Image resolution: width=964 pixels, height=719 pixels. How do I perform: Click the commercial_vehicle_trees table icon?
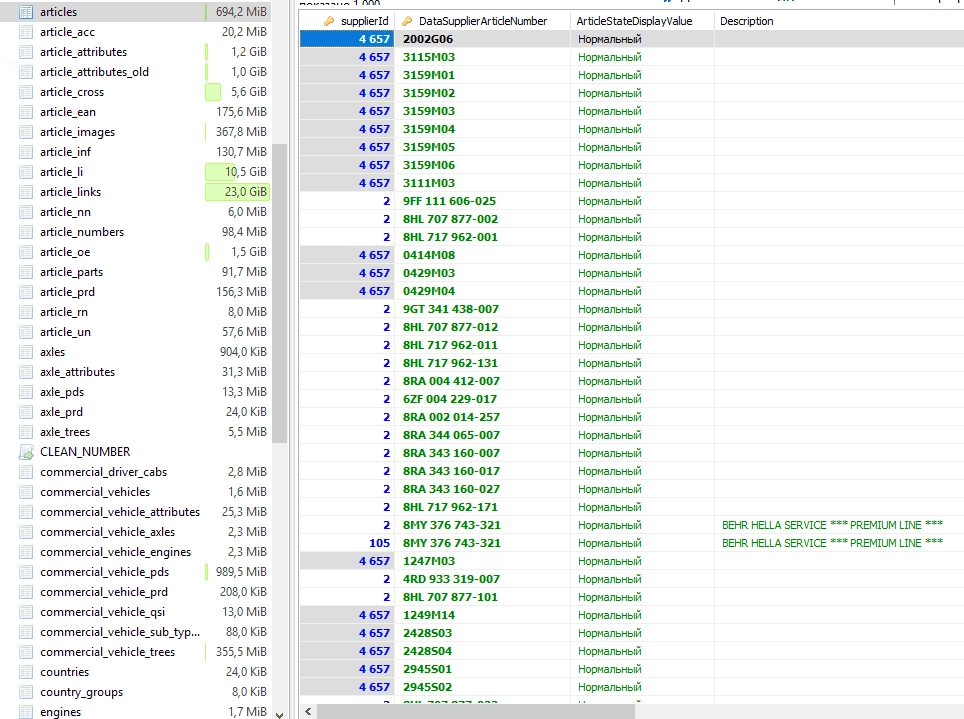(x=26, y=651)
